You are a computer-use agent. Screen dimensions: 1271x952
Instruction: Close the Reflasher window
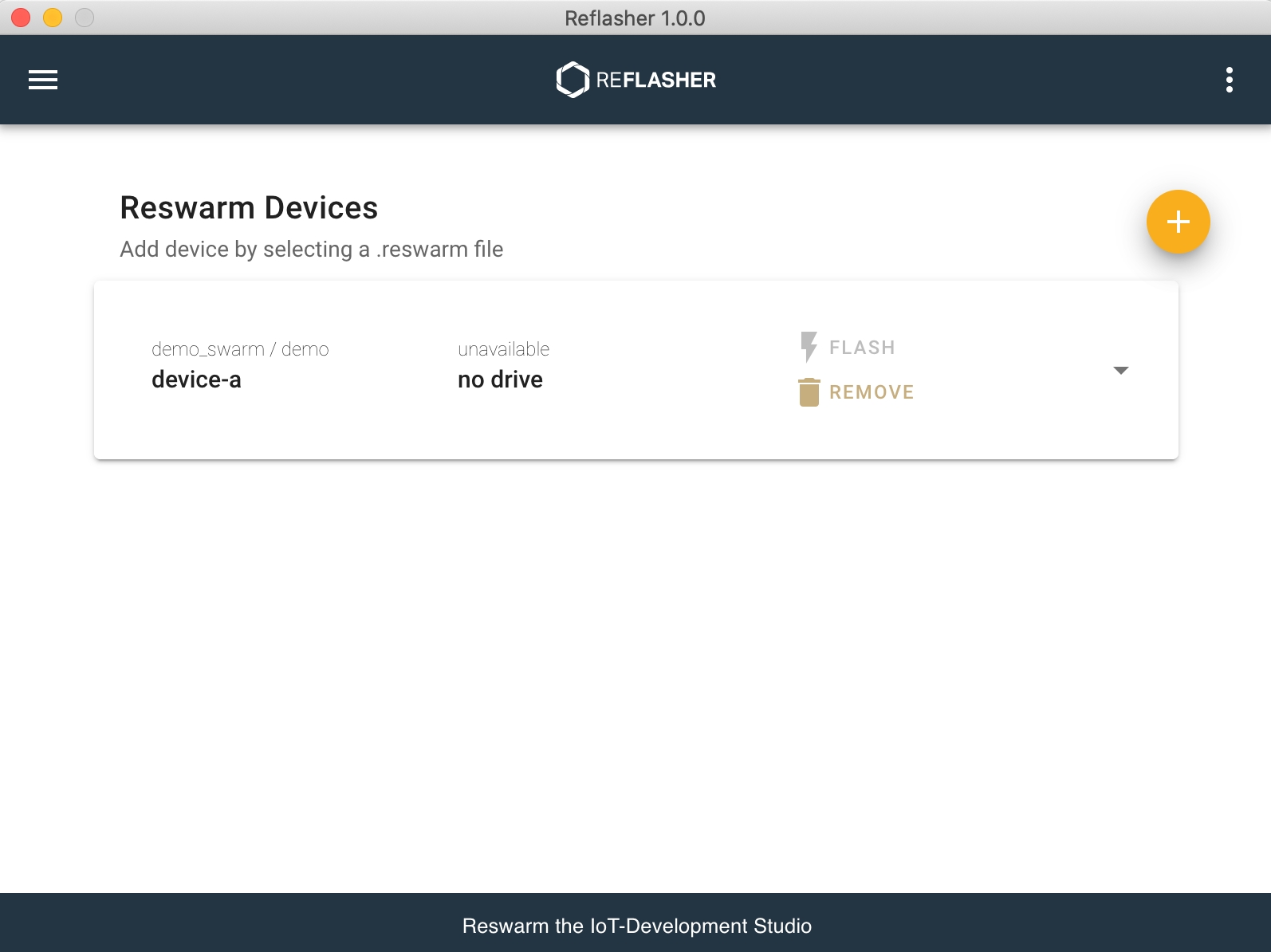pos(21,18)
